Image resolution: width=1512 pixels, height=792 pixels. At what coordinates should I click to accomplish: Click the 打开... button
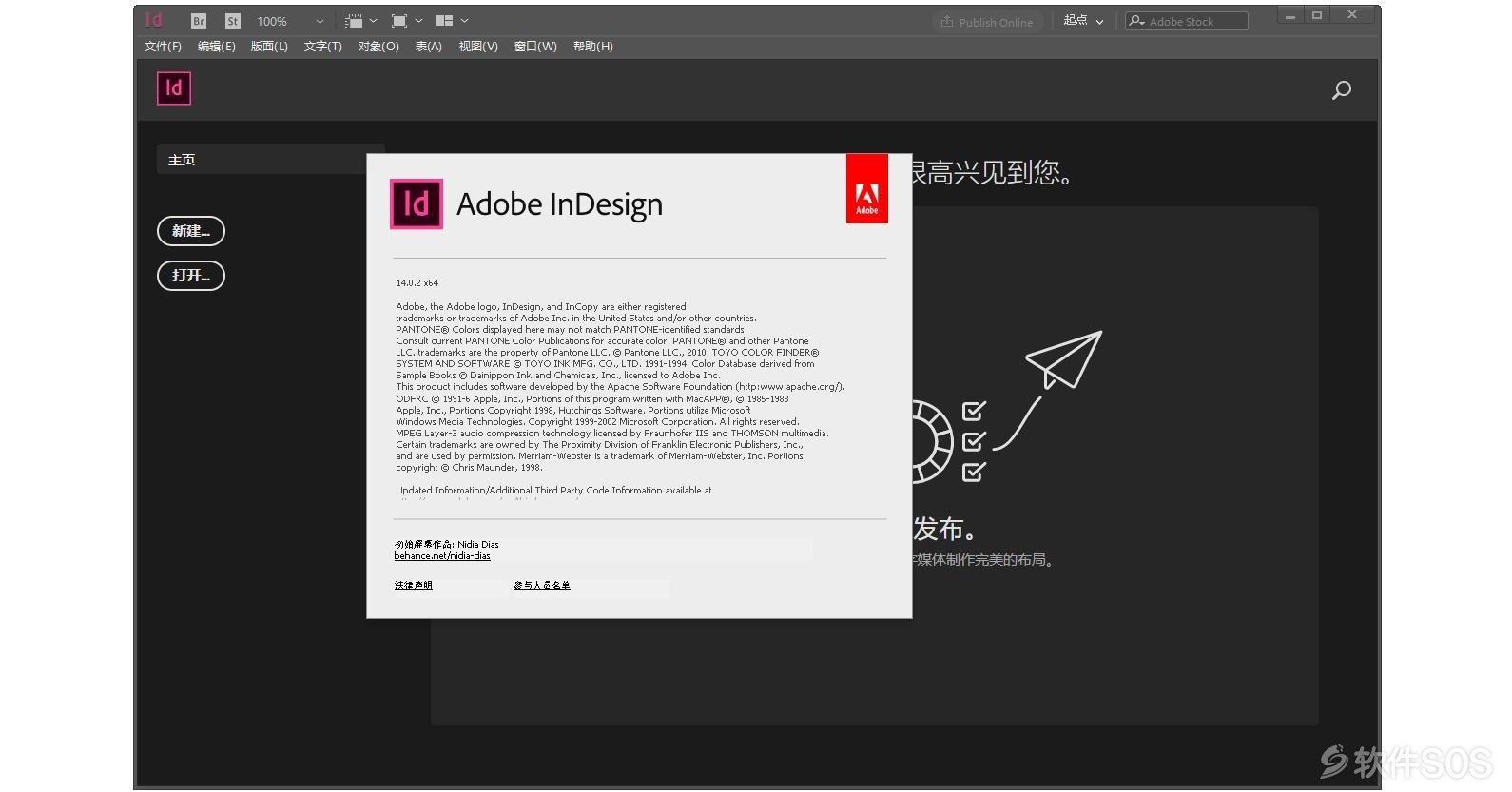click(x=191, y=276)
